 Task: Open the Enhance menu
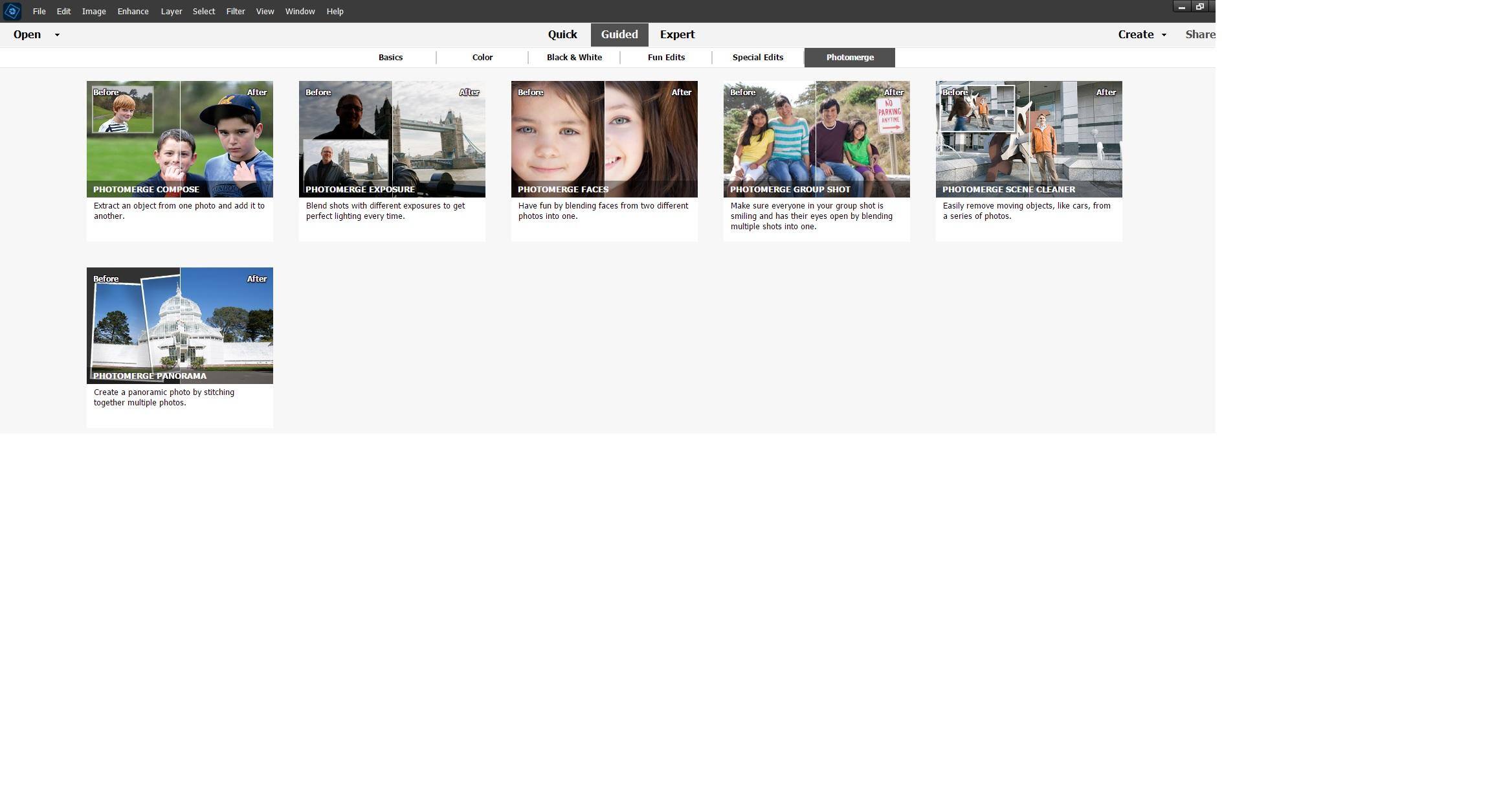click(133, 12)
